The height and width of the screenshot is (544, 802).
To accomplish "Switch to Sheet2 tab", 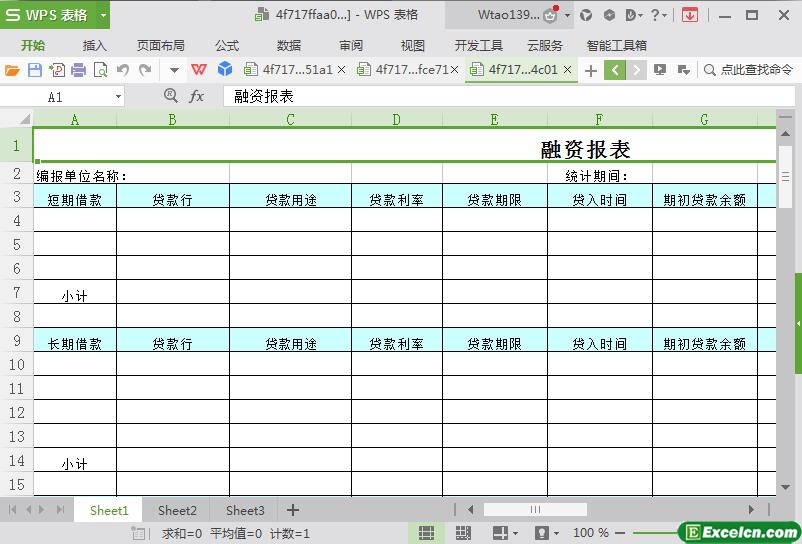I will 177,510.
